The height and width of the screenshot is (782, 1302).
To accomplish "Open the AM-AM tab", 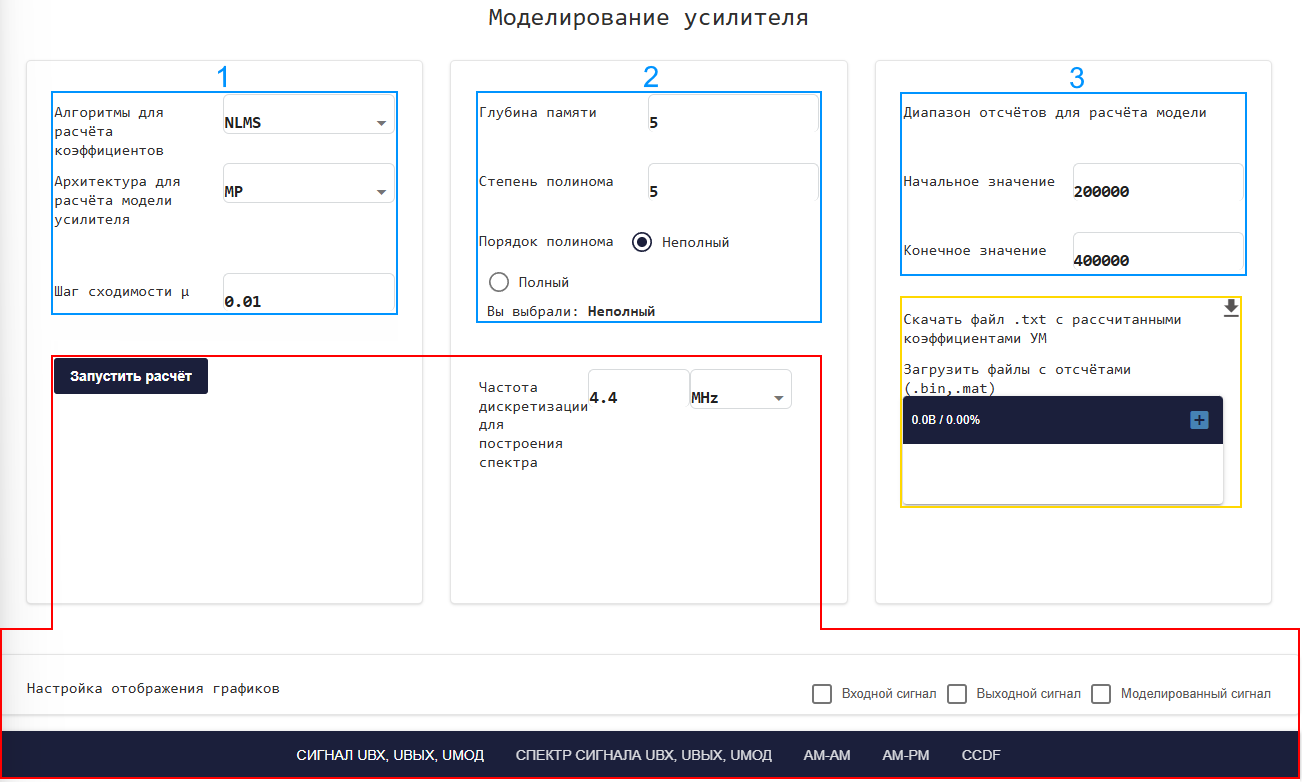I will pyautogui.click(x=826, y=755).
